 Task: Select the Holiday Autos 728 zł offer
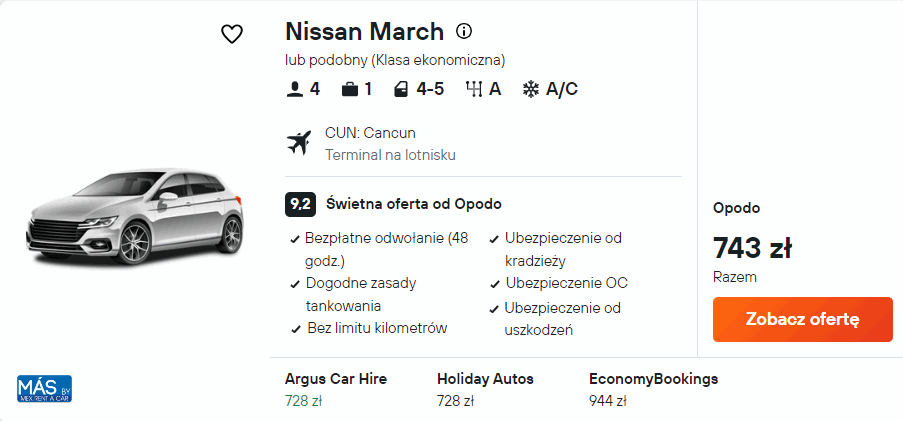[x=485, y=389]
